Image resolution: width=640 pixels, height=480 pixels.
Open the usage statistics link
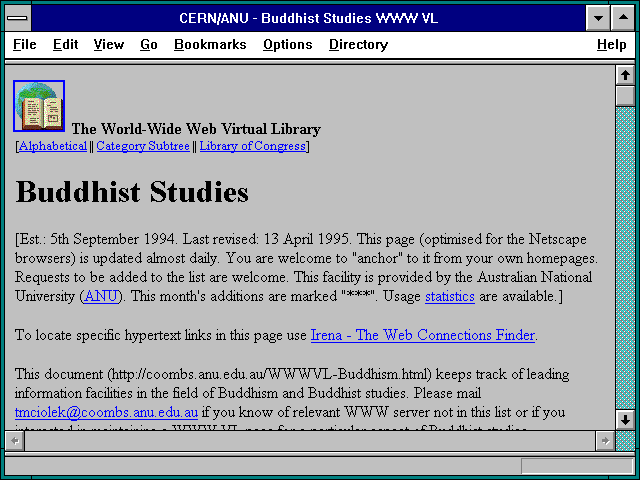(450, 296)
